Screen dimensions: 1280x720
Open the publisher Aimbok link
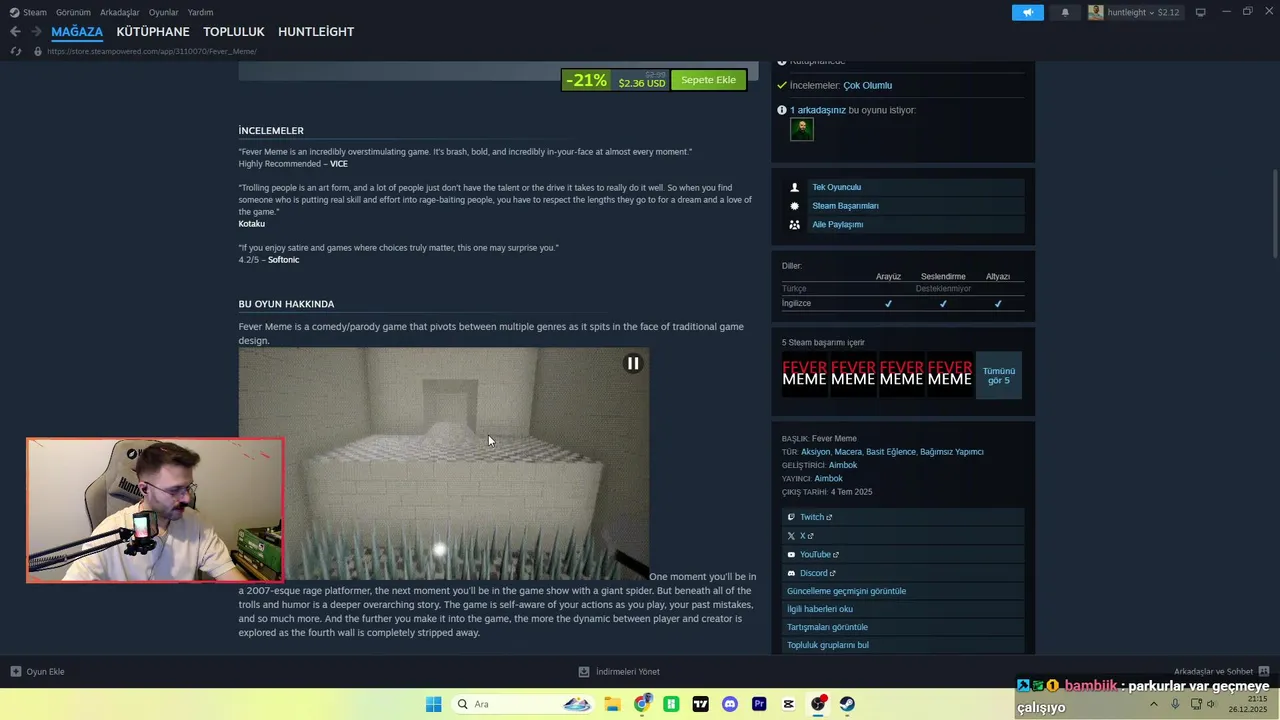coord(828,478)
